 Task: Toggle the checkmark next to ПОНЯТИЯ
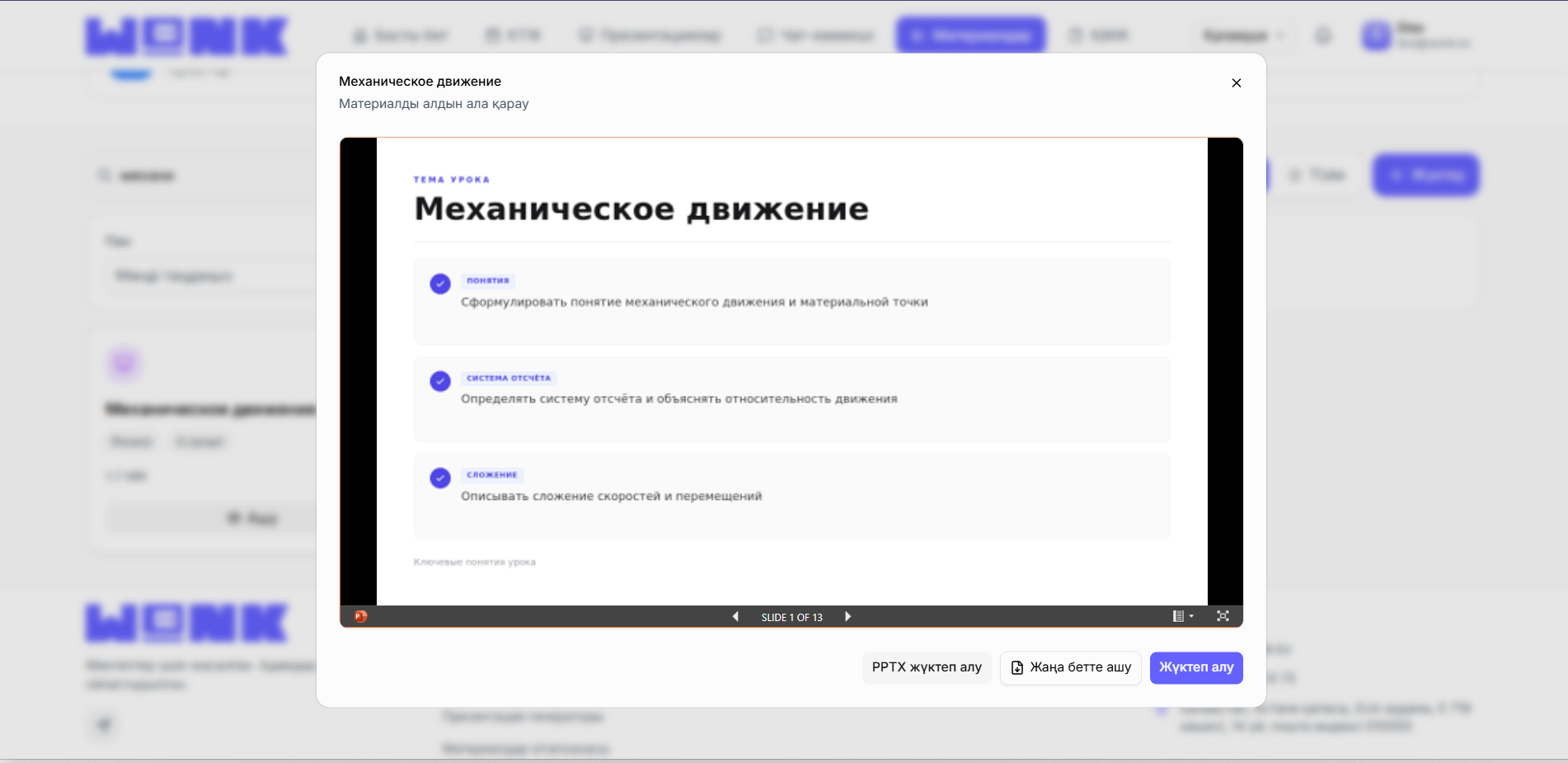tap(439, 283)
